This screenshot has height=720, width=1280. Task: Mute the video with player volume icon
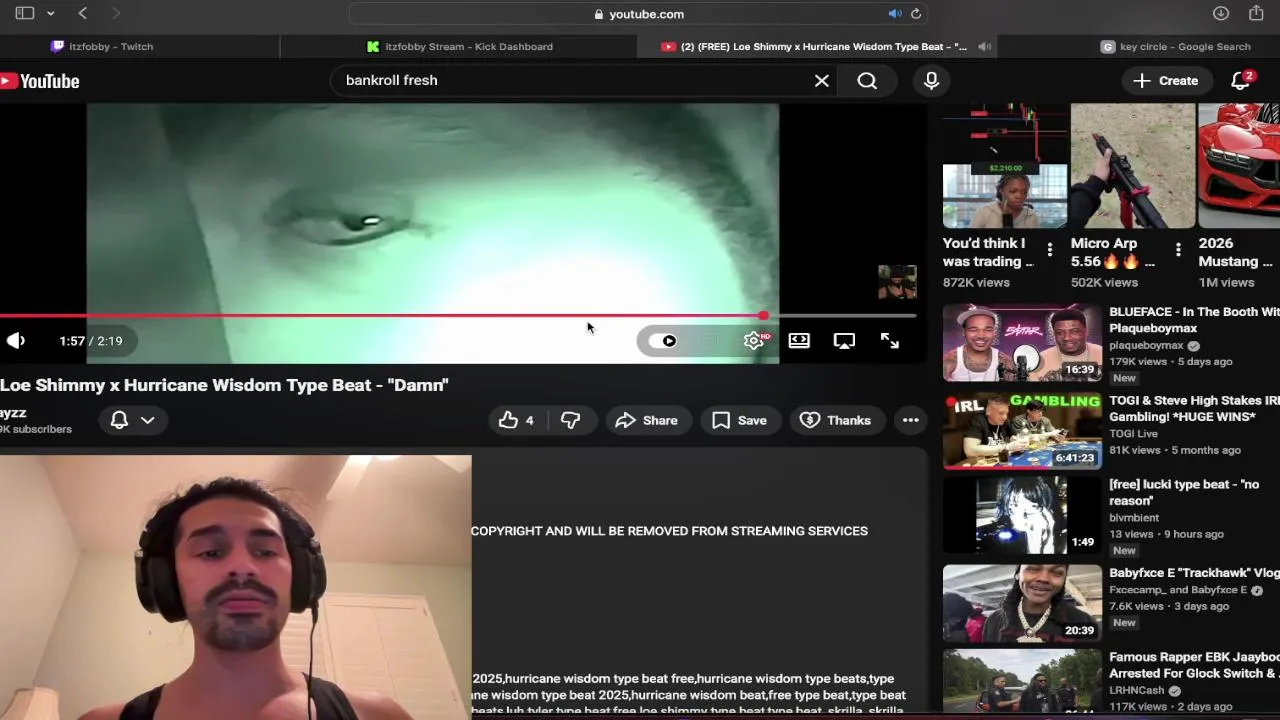point(16,341)
